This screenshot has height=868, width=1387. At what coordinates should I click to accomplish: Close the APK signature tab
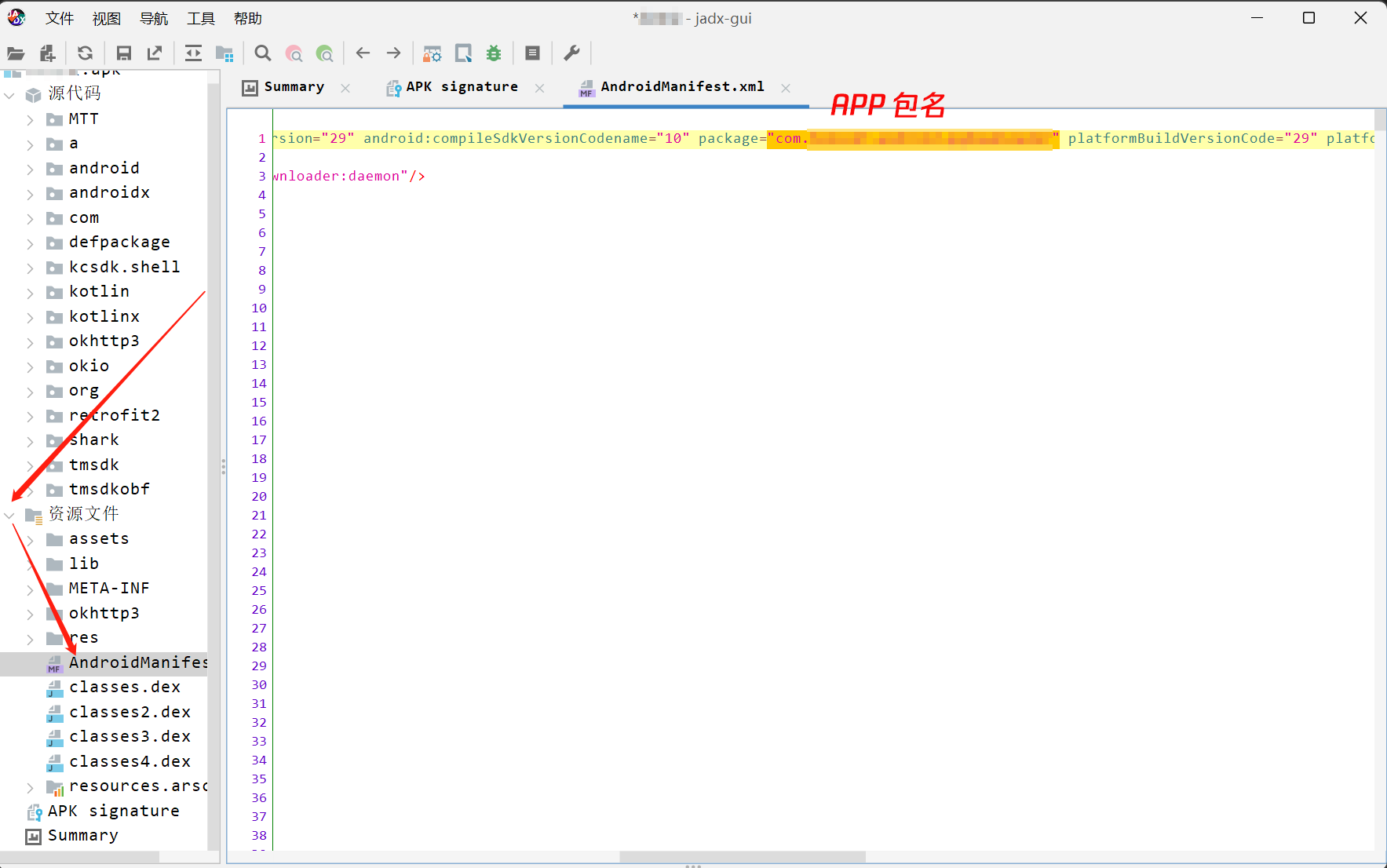pos(539,88)
